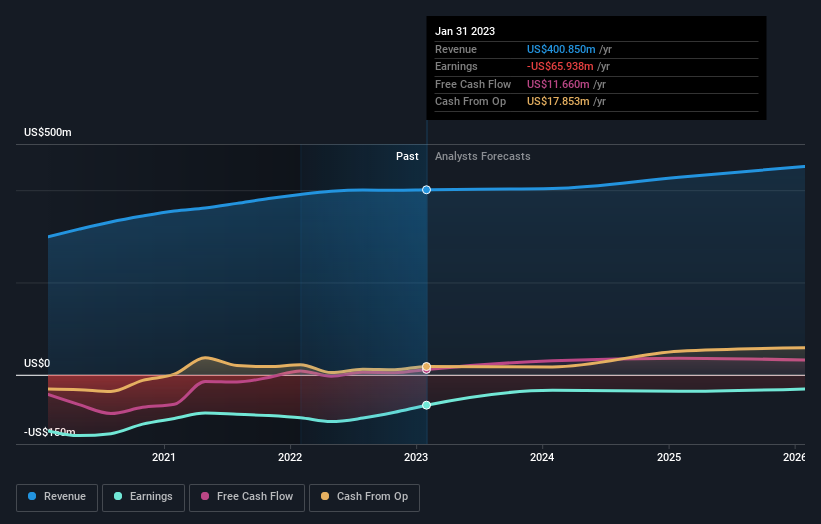Image resolution: width=821 pixels, height=524 pixels.
Task: Click the Revenue row label in tooltip
Action: (456, 49)
